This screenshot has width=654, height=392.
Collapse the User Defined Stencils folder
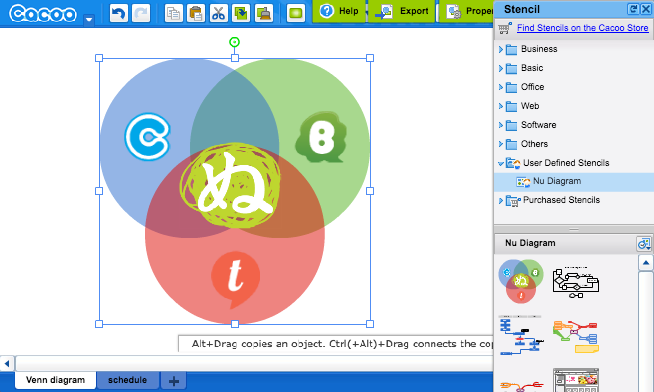click(501, 163)
